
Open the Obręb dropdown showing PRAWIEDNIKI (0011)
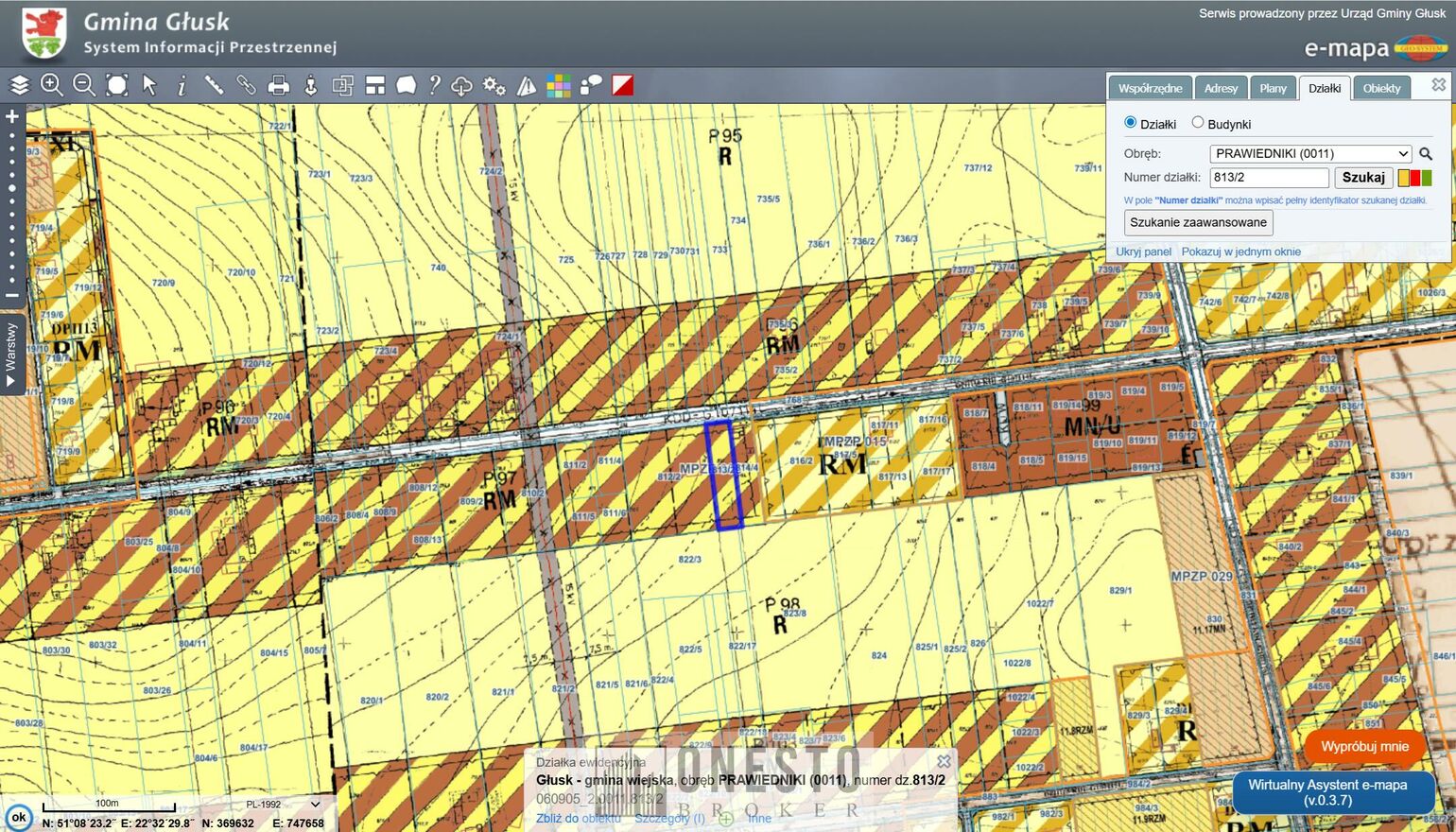(x=1310, y=154)
